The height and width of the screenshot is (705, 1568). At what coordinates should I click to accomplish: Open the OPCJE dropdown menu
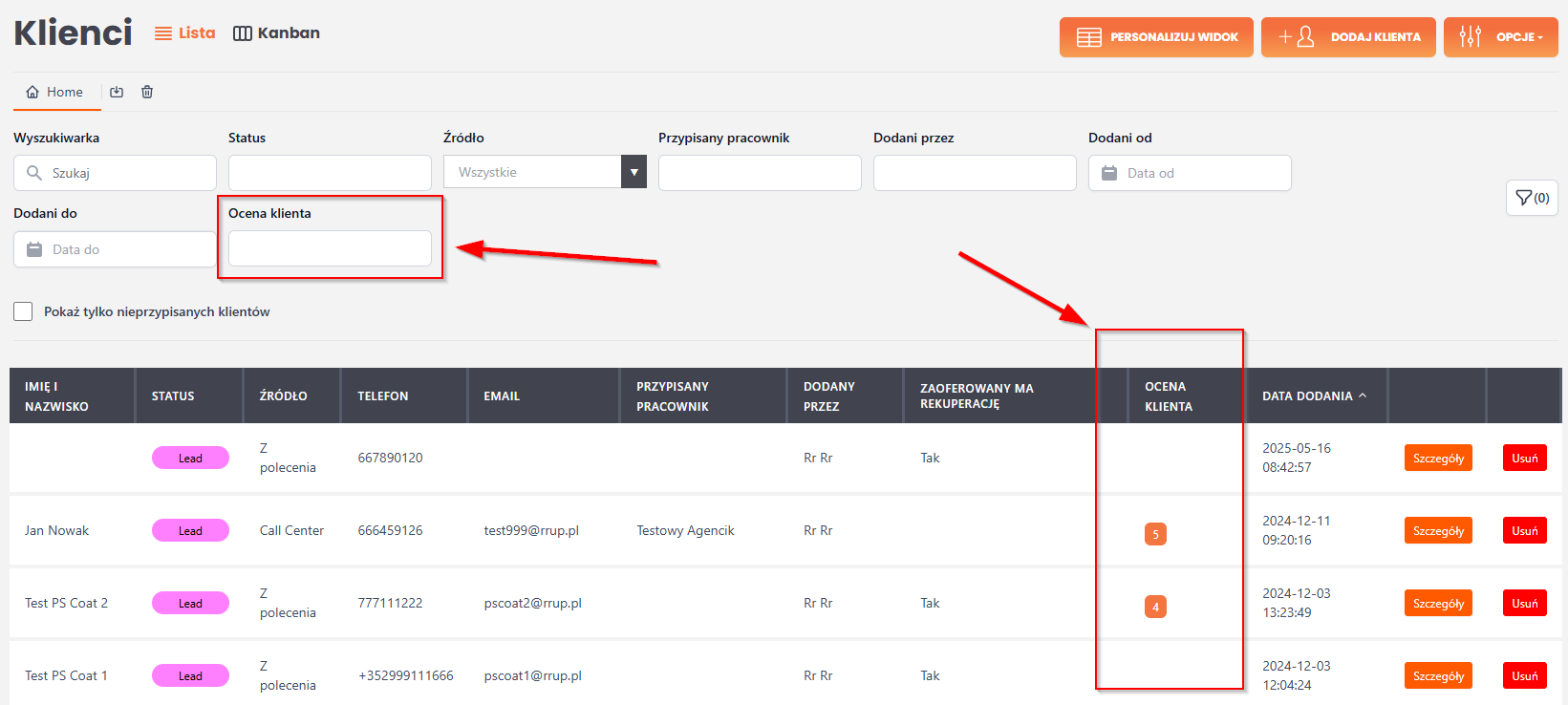1500,37
